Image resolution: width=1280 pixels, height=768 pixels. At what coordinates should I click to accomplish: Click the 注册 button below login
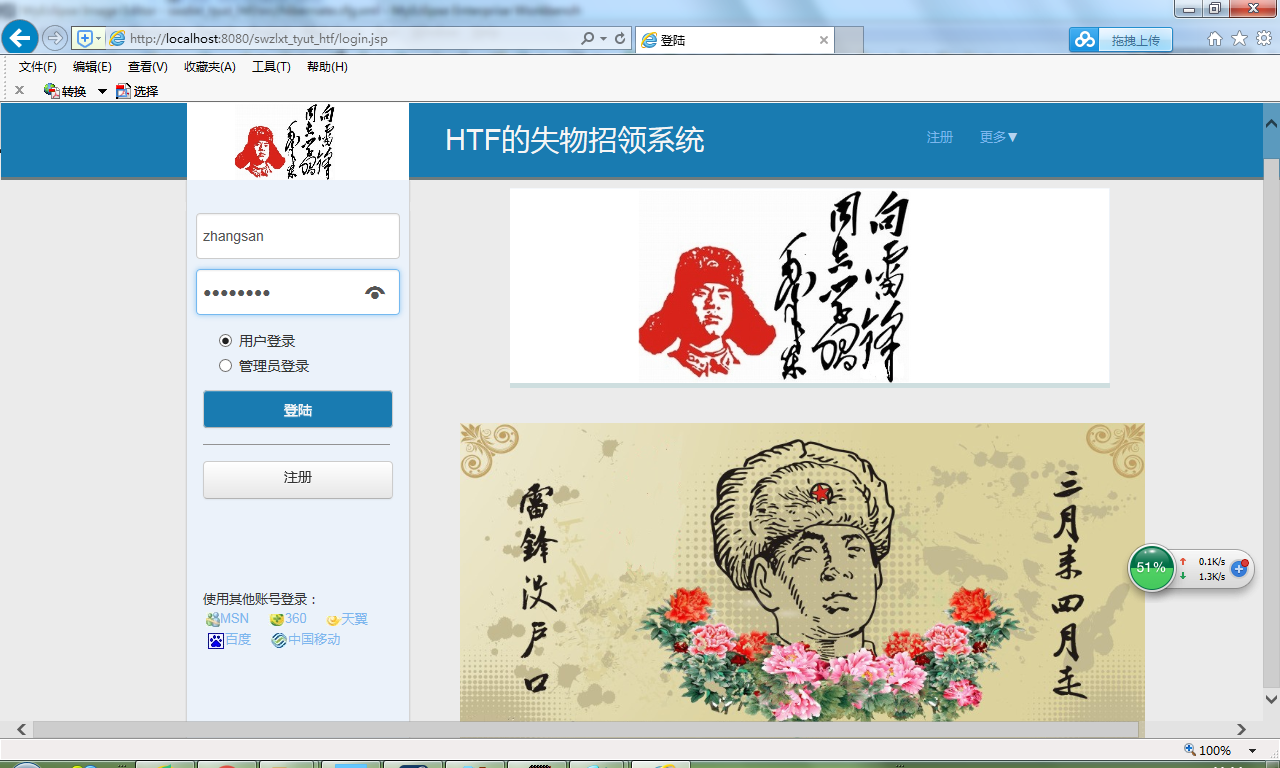tap(298, 479)
